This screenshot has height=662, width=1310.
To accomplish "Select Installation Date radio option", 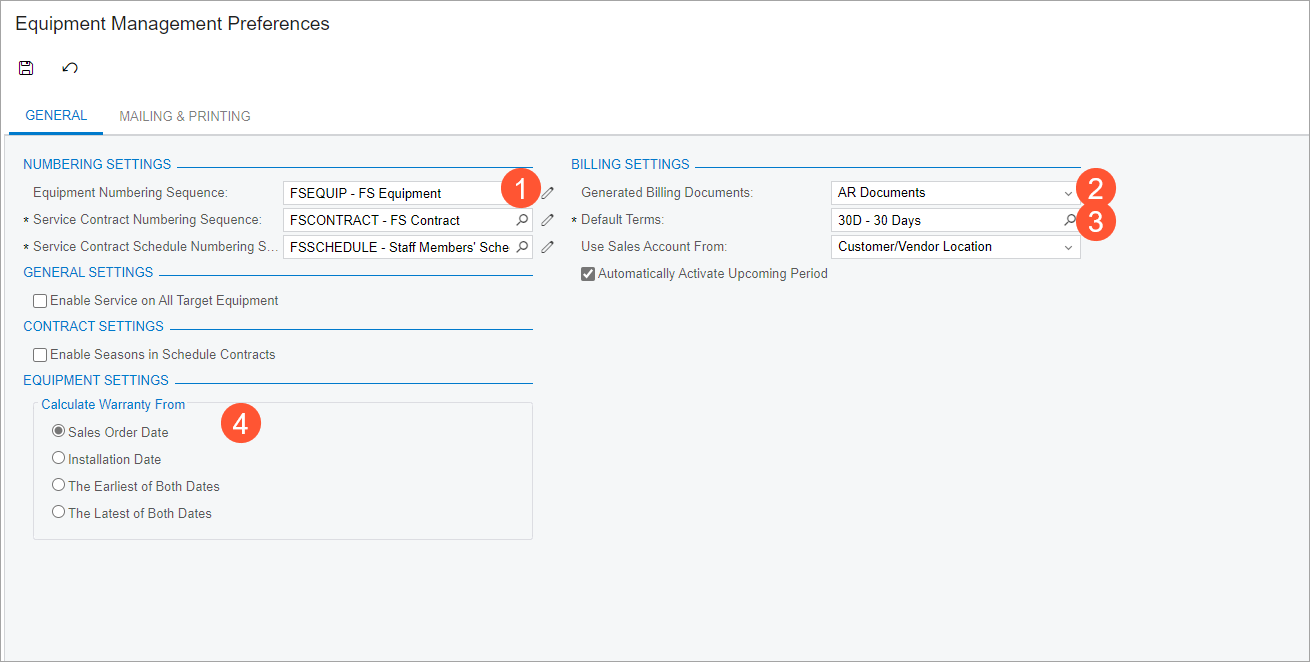I will [x=58, y=459].
